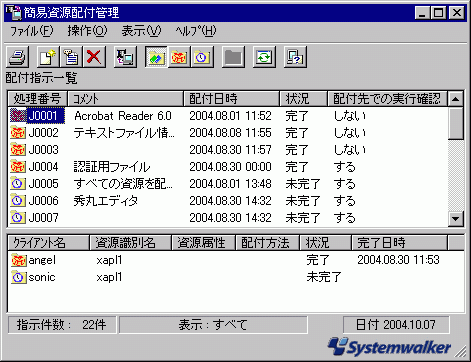The width and height of the screenshot is (471, 362).
Task: Click the red X delete icon
Action: click(x=94, y=57)
